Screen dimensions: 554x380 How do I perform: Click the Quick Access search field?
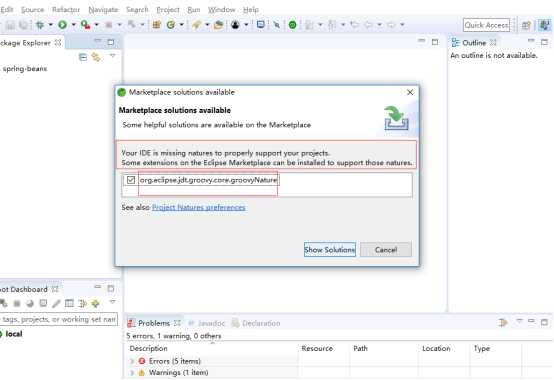(487, 25)
